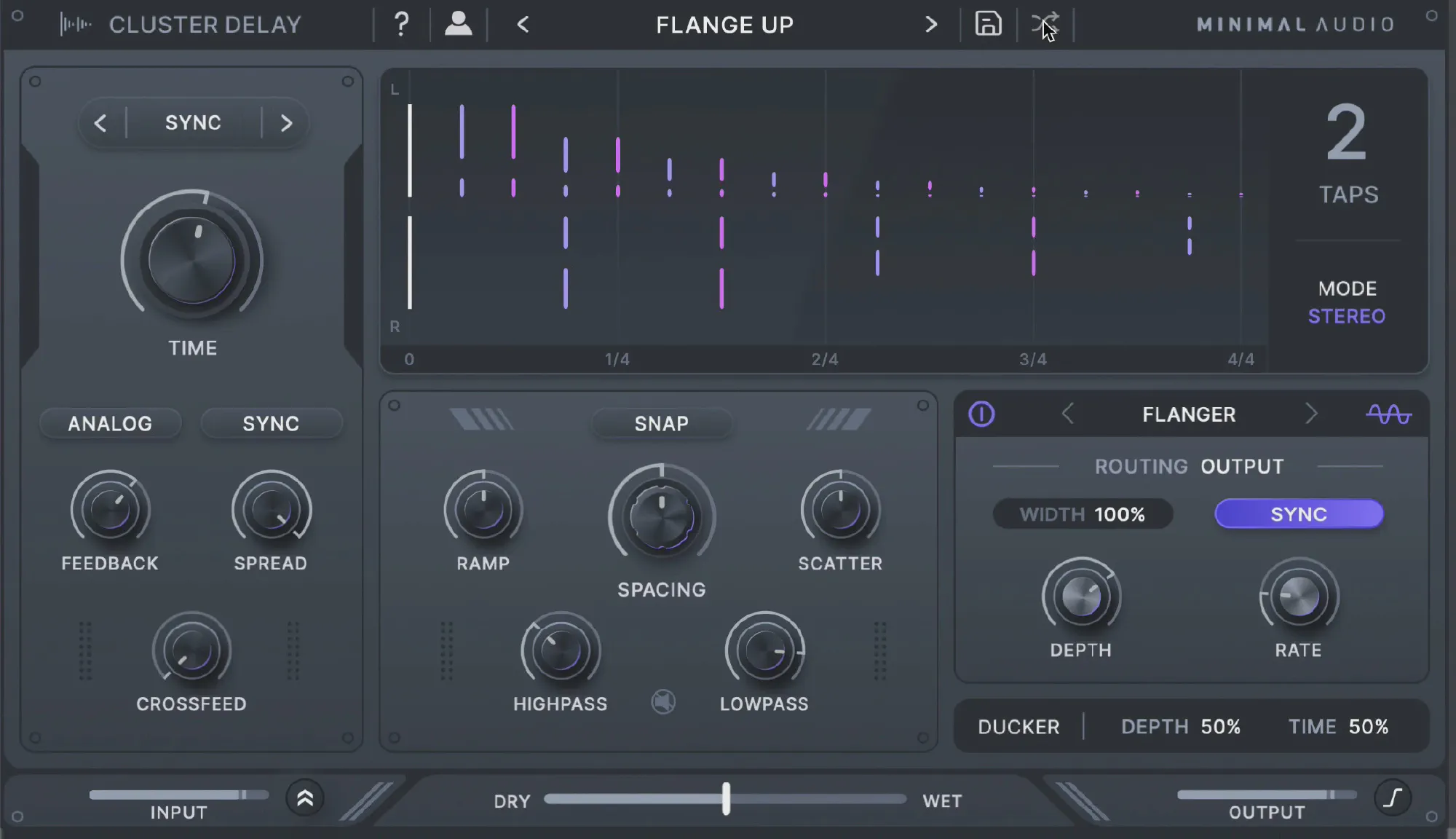
Task: Toggle the ANALOG mode button
Action: pos(110,423)
